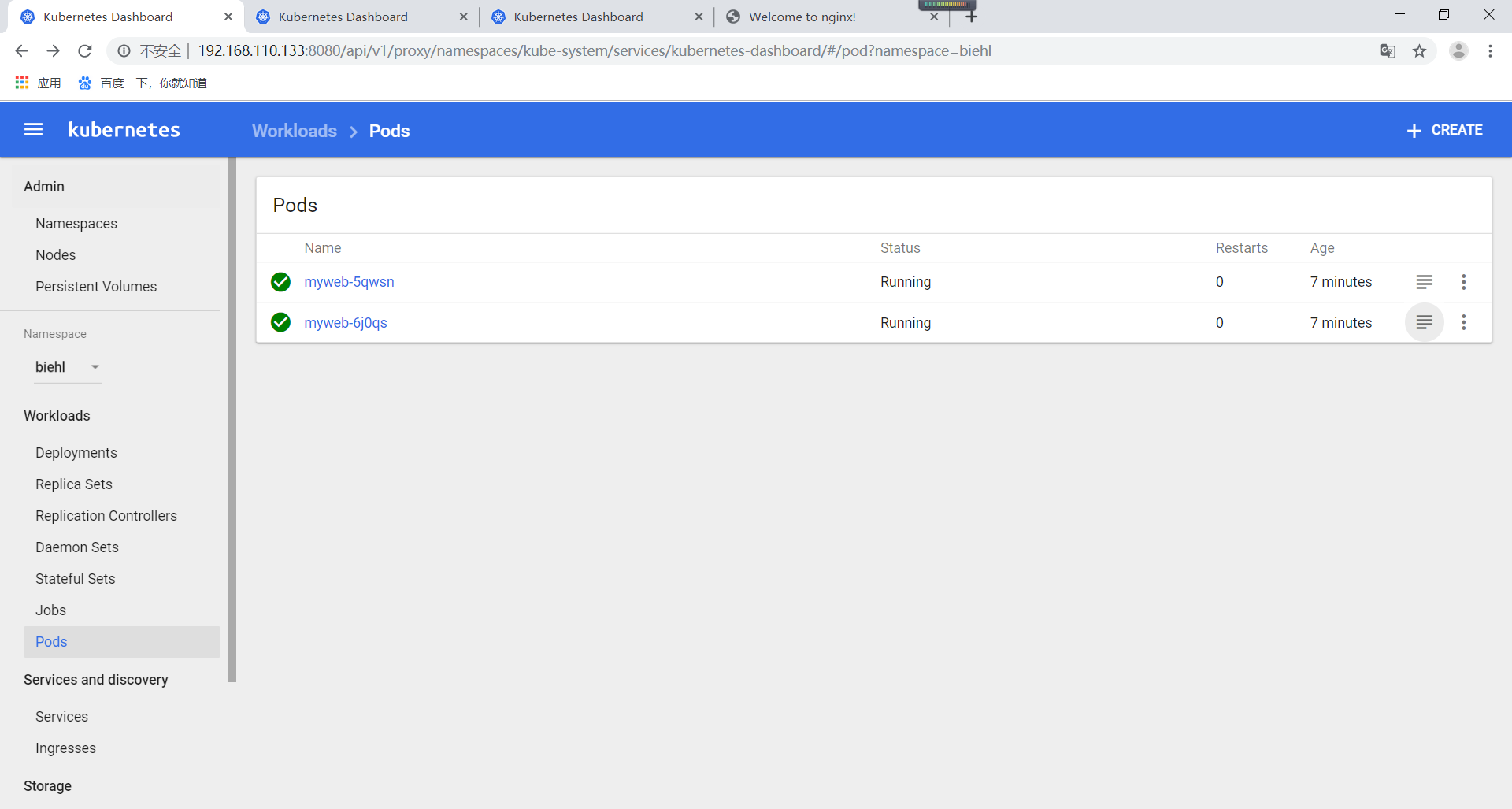Click the age value of myweb-5qwsn

pos(1341,282)
